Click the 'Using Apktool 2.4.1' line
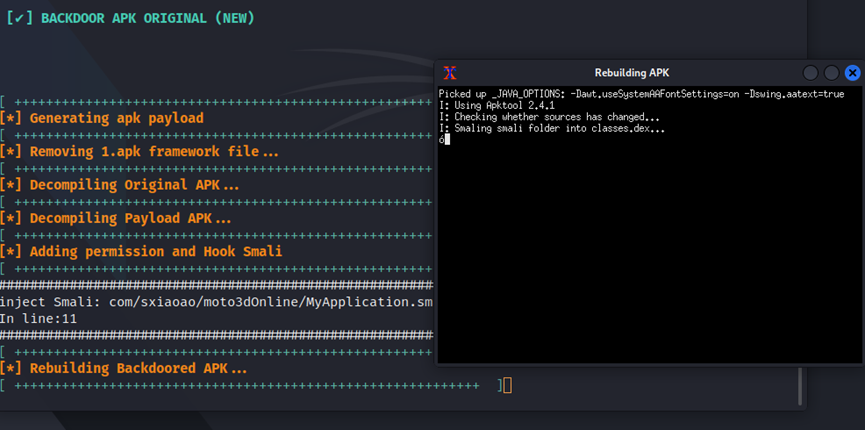The width and height of the screenshot is (865, 430). tap(496, 105)
